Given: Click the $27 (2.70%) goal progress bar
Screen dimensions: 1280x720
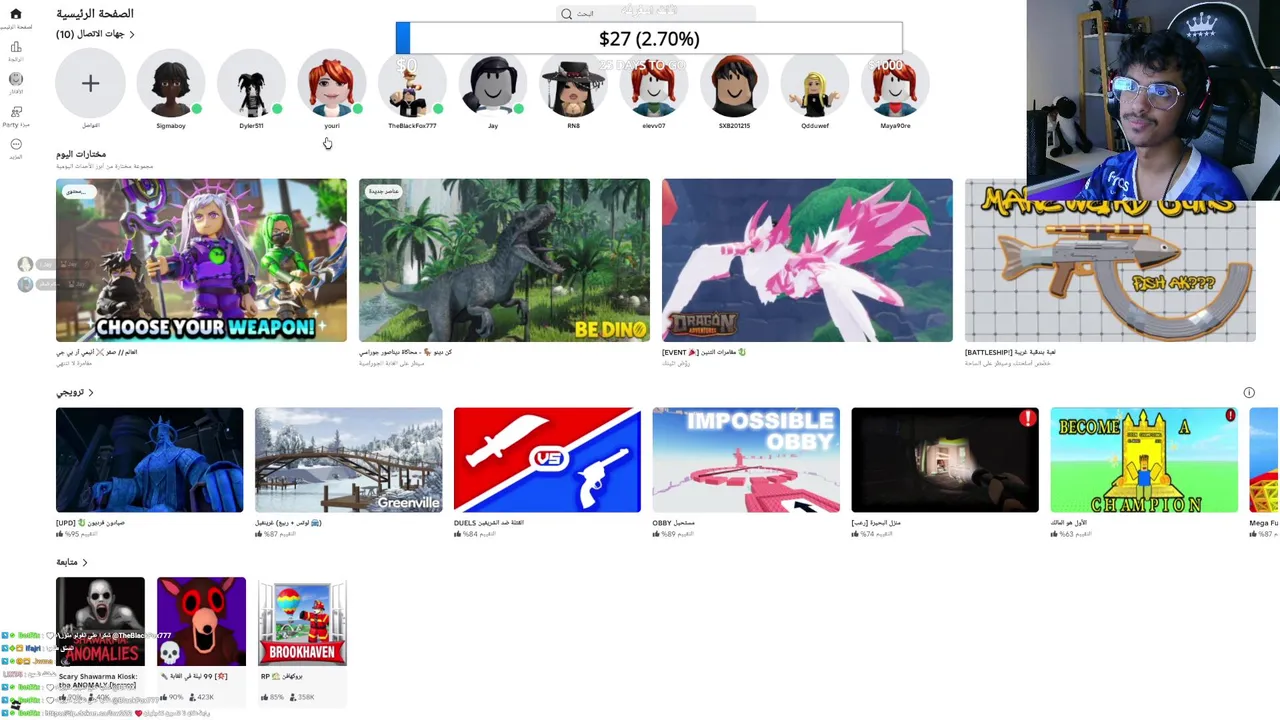Looking at the screenshot, I should tap(649, 38).
